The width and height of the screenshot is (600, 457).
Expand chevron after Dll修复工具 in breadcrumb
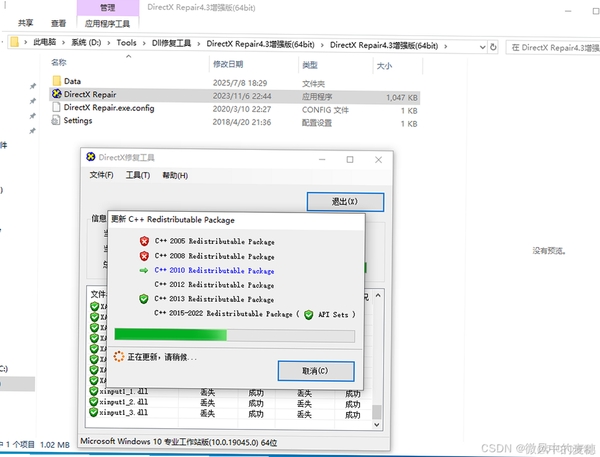199,44
